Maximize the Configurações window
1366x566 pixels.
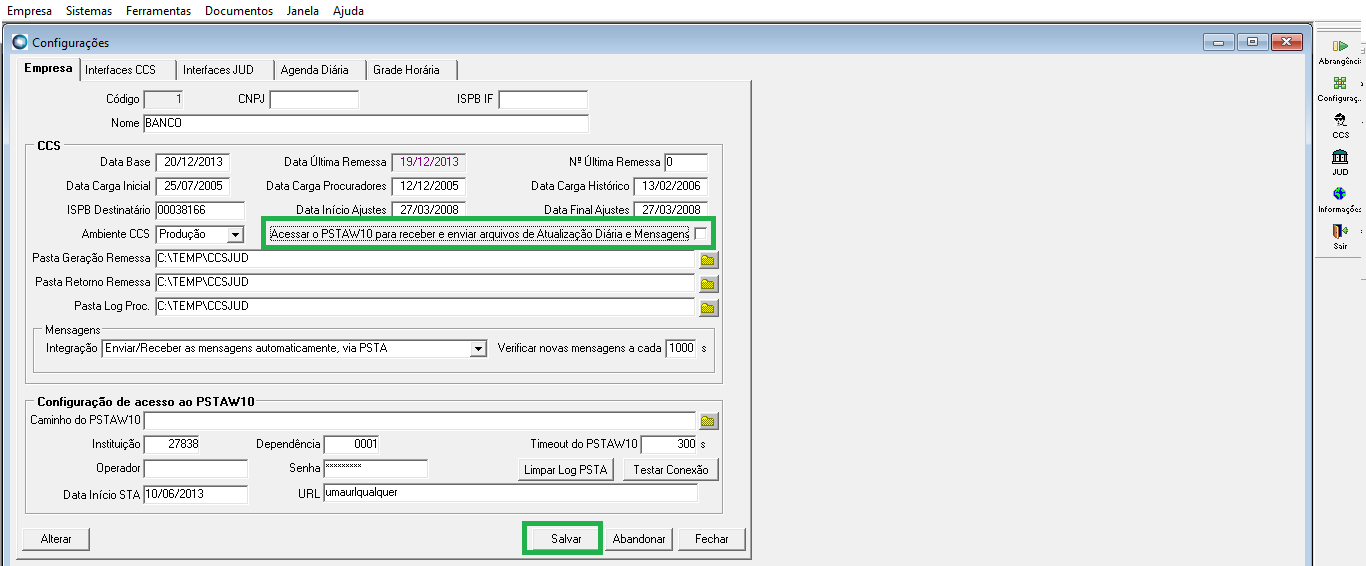(1252, 42)
